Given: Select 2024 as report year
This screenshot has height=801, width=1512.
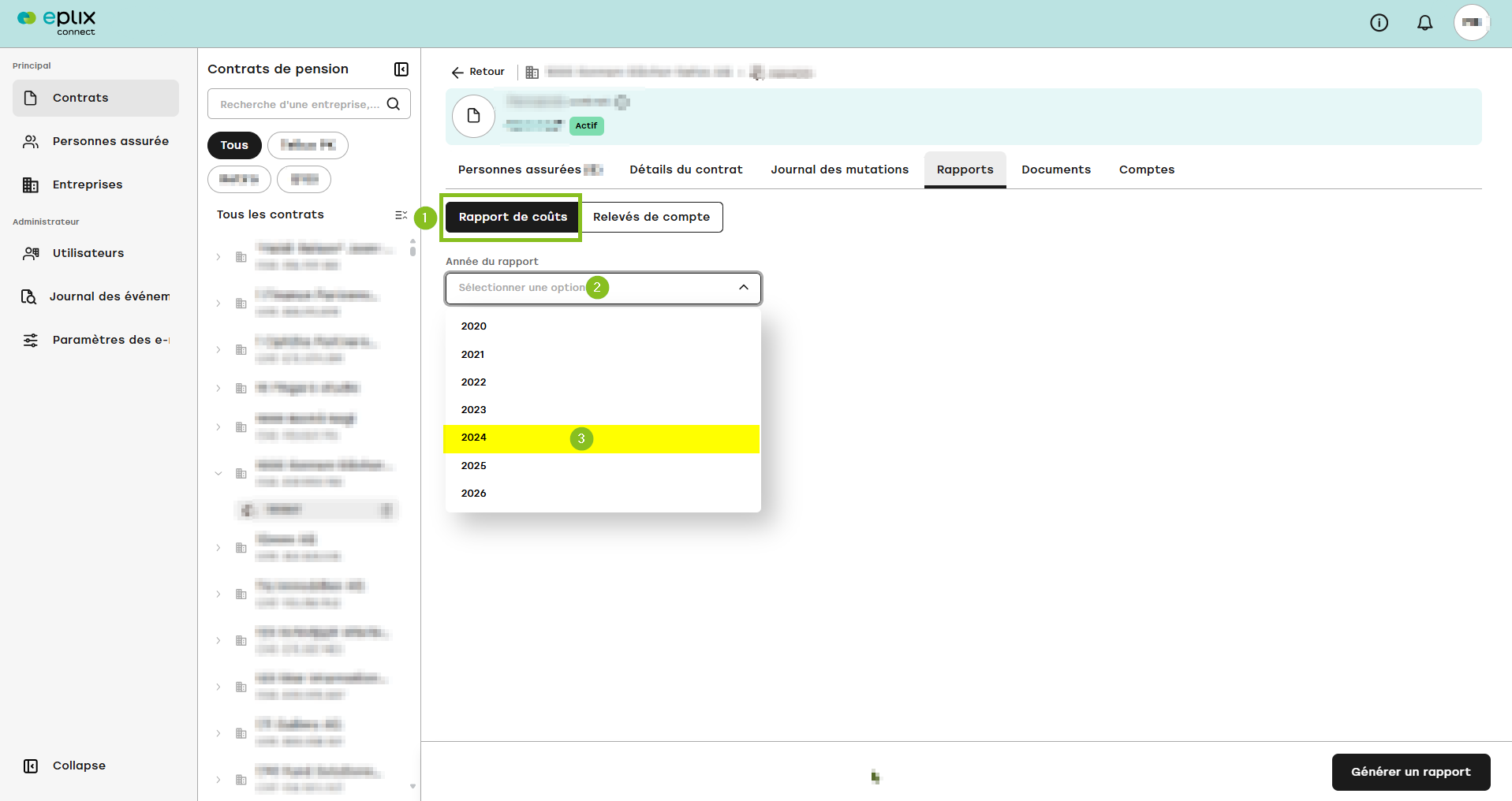Looking at the screenshot, I should [603, 438].
